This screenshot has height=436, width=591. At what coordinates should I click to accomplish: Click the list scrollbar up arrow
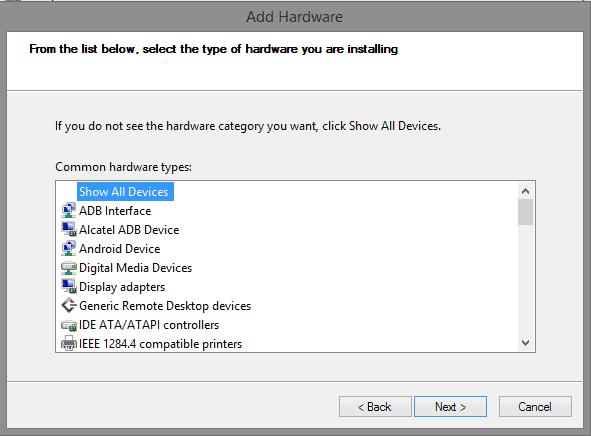tap(525, 191)
